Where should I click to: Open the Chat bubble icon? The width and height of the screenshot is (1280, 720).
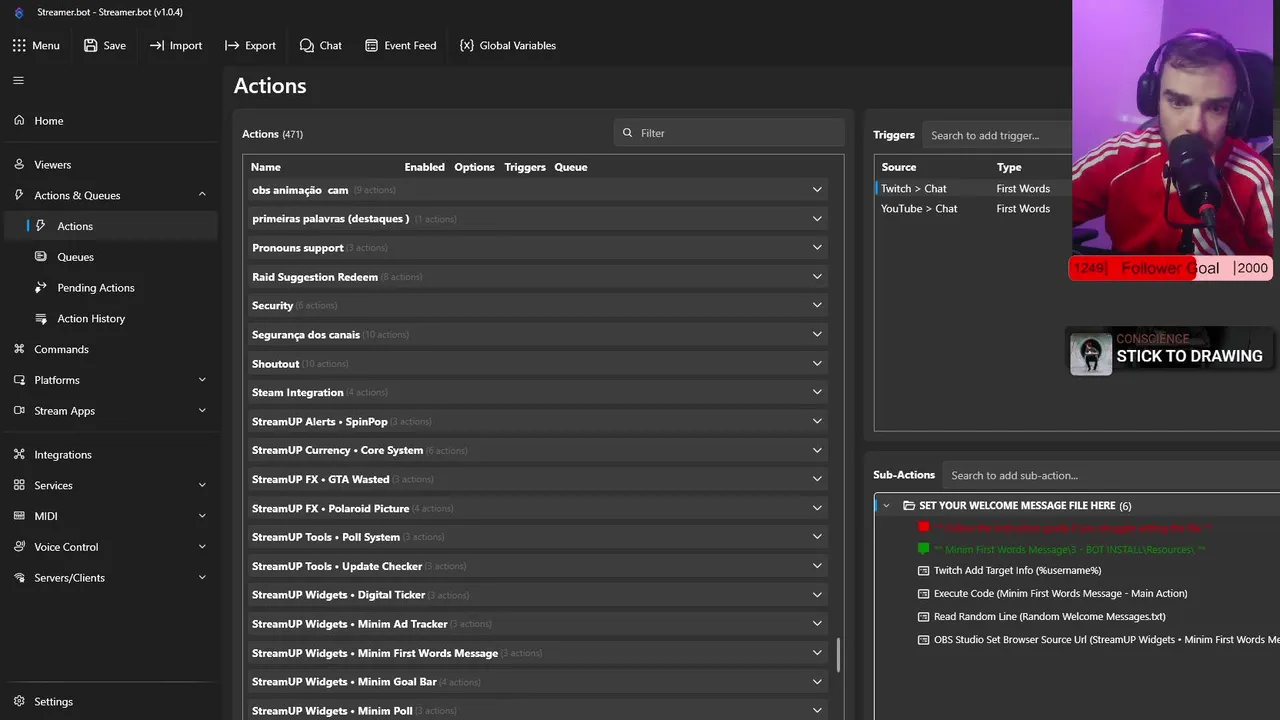[x=306, y=45]
